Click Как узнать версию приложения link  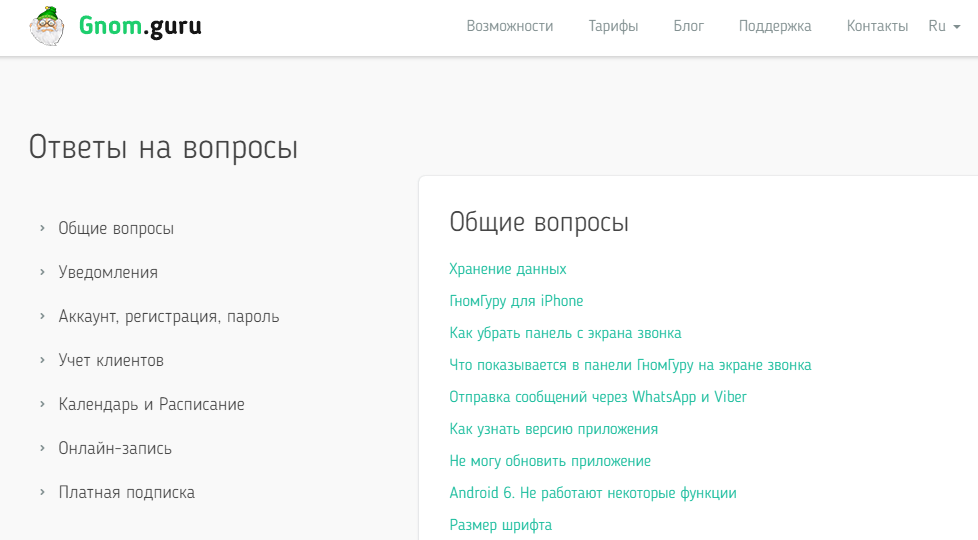[x=553, y=429]
